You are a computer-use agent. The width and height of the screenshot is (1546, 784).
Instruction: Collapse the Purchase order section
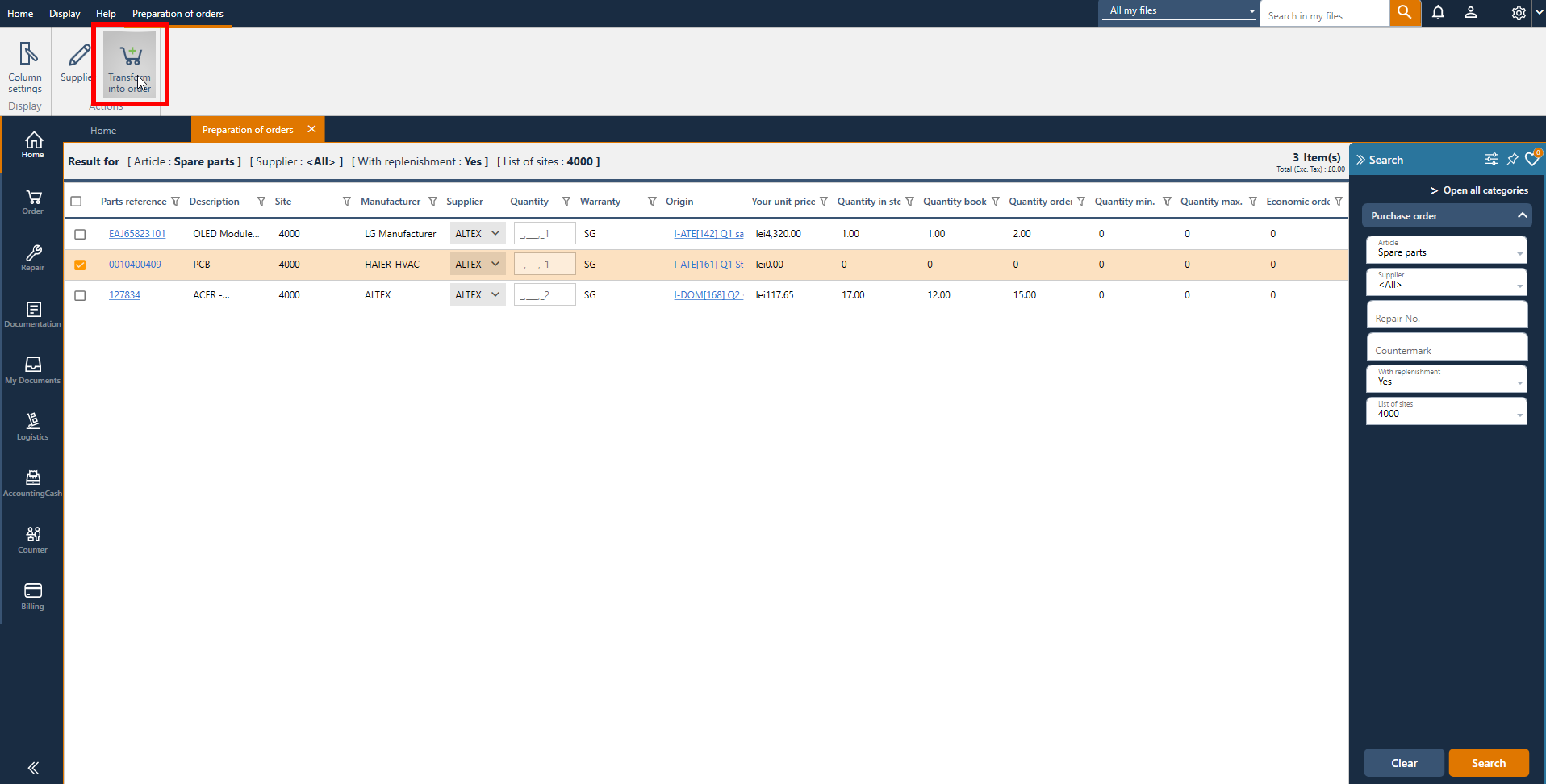pyautogui.click(x=1522, y=215)
